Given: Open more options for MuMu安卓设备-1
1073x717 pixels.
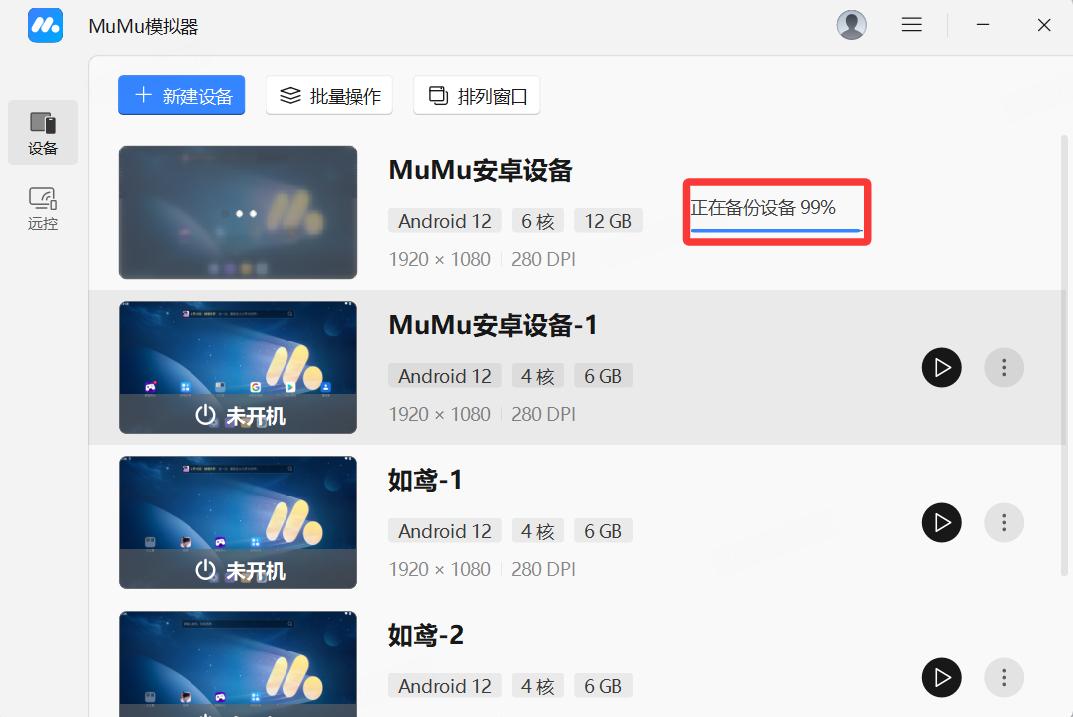Looking at the screenshot, I should 1004,367.
